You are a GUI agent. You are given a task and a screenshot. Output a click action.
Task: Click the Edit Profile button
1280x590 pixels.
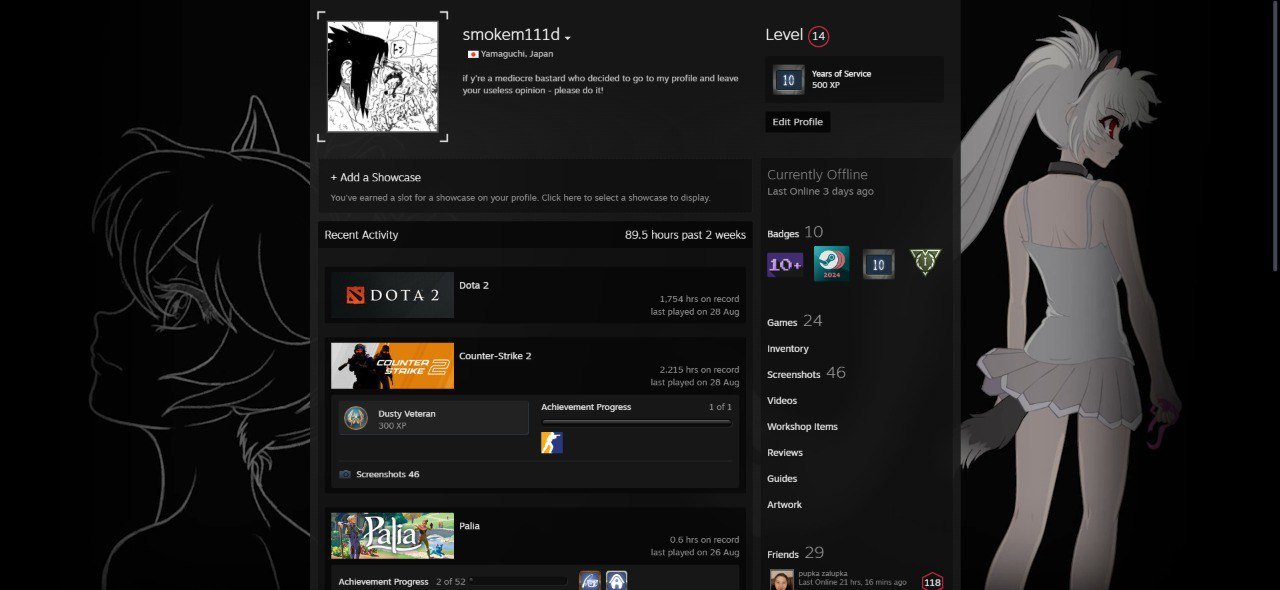coord(798,122)
